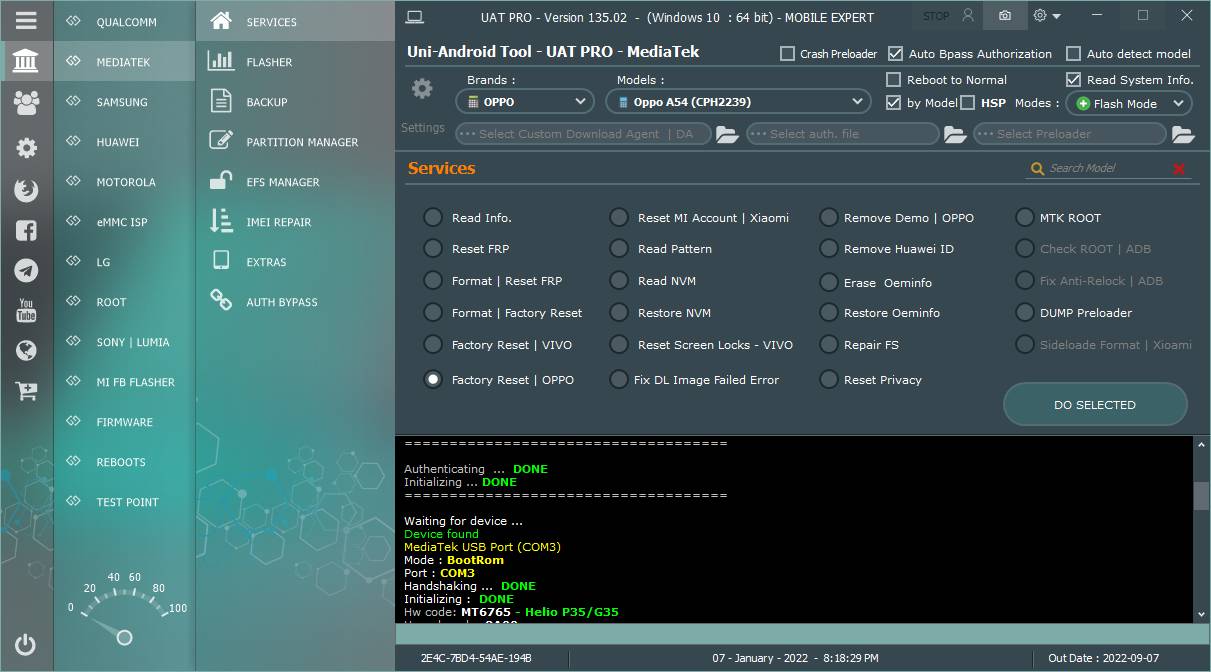Clear model search with red X
Image resolution: width=1211 pixels, height=672 pixels.
[x=1179, y=169]
